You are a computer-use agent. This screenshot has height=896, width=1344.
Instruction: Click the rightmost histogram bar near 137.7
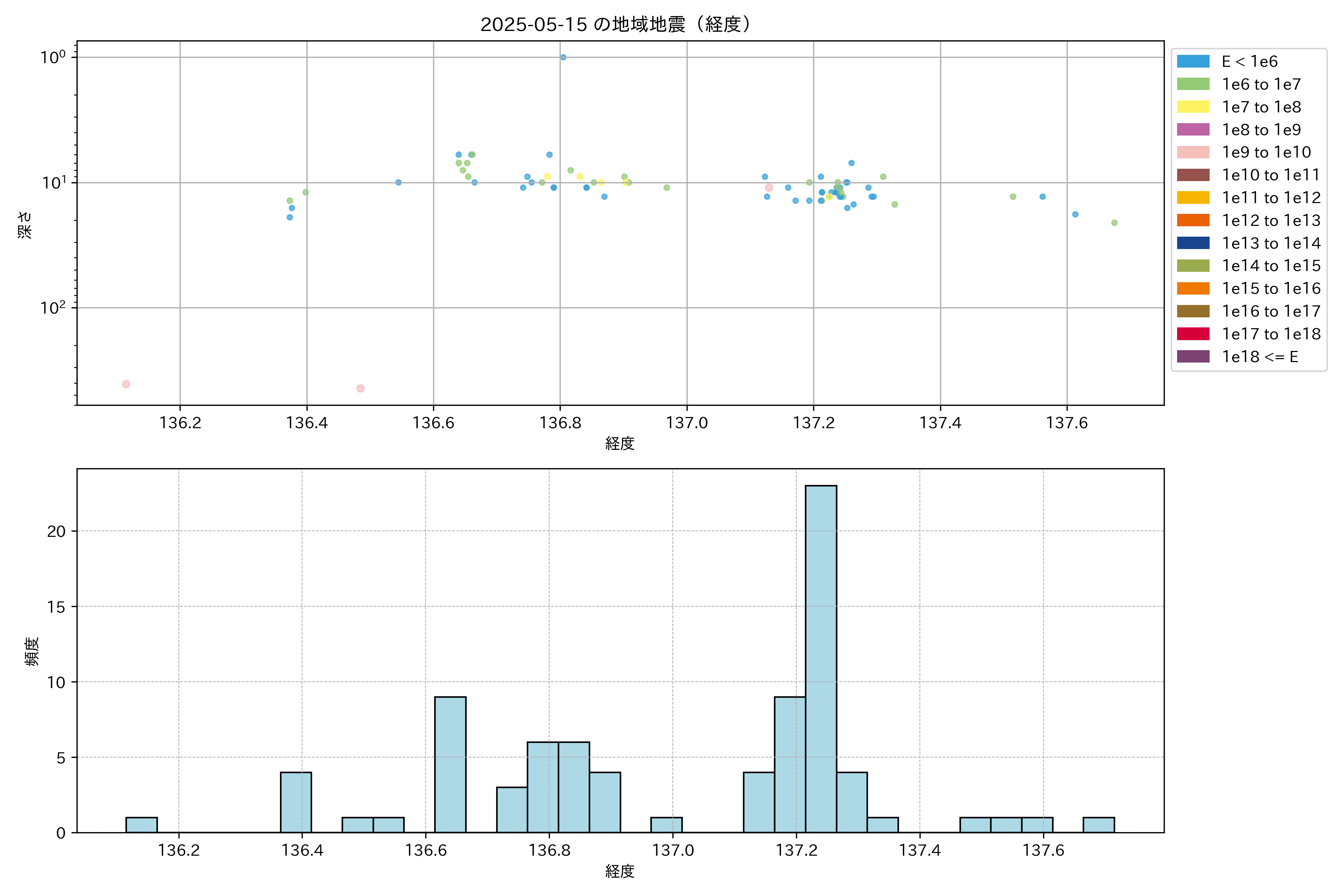coord(1098,825)
